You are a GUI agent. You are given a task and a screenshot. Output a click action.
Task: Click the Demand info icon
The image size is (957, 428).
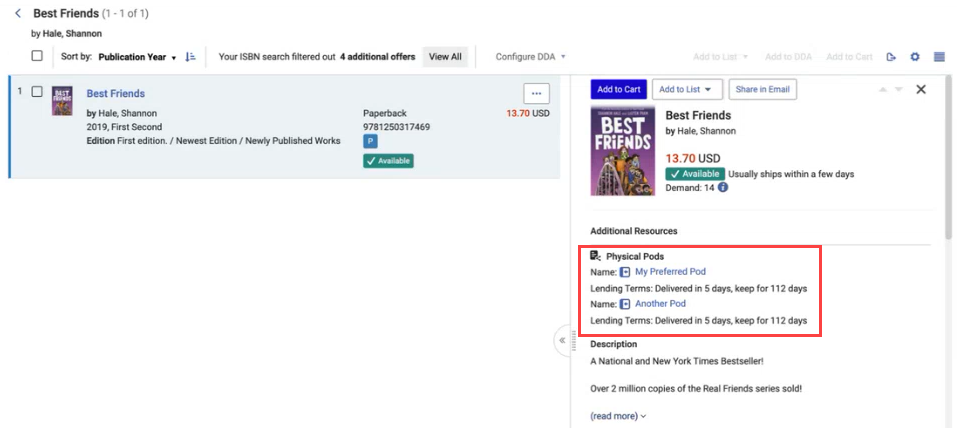(x=723, y=188)
